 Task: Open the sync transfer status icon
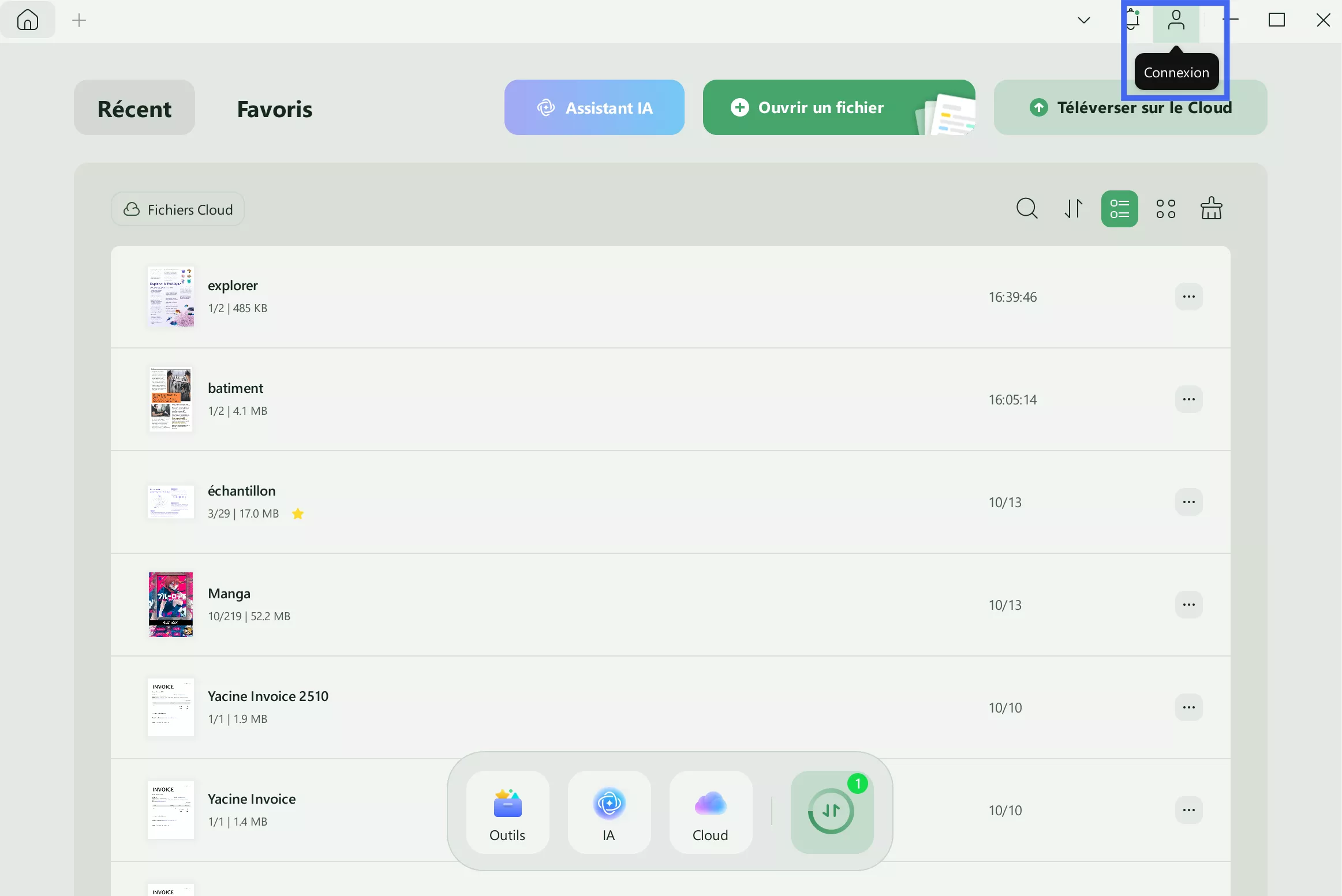tap(831, 812)
